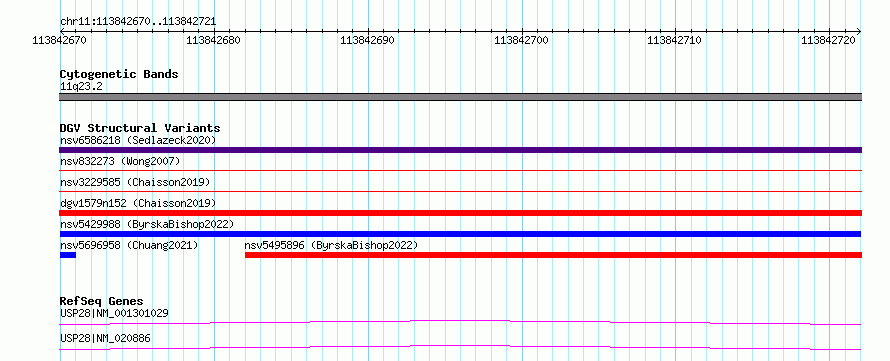Click the Cytogenetic Bands track heading
Viewport: 890px width, 361px height.
[119, 74]
